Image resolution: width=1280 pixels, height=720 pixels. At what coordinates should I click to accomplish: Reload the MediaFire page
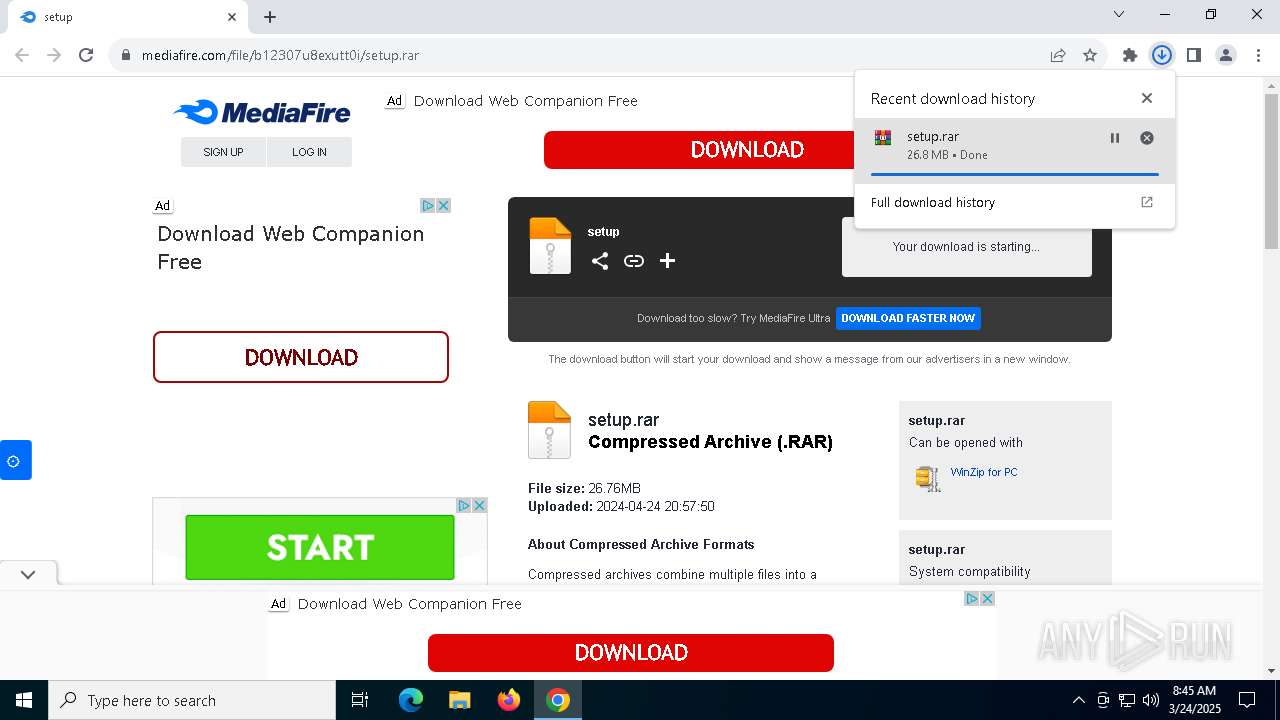(x=86, y=55)
